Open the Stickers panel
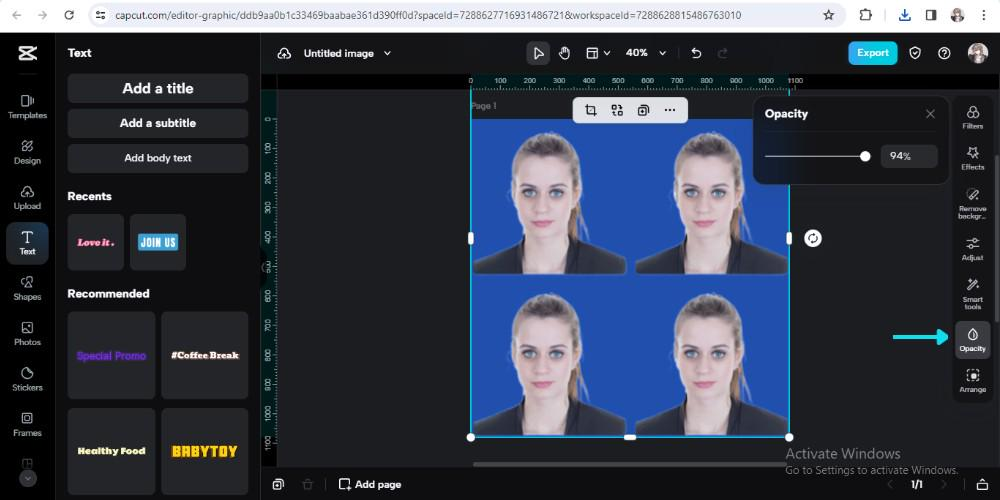This screenshot has height=500, width=1000. point(27,379)
